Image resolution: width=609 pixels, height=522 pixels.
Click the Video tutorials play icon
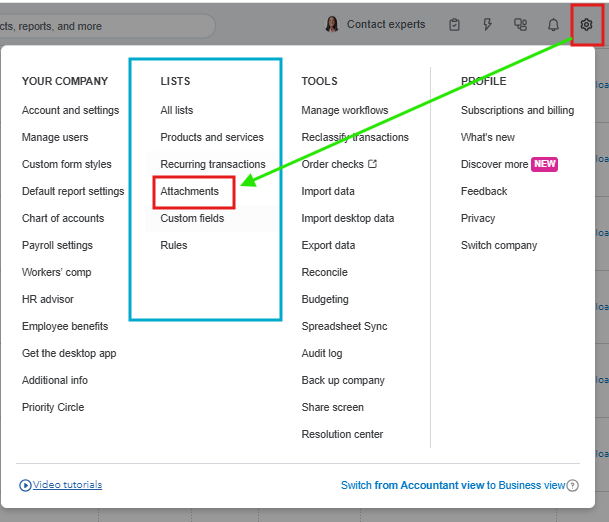[x=25, y=485]
